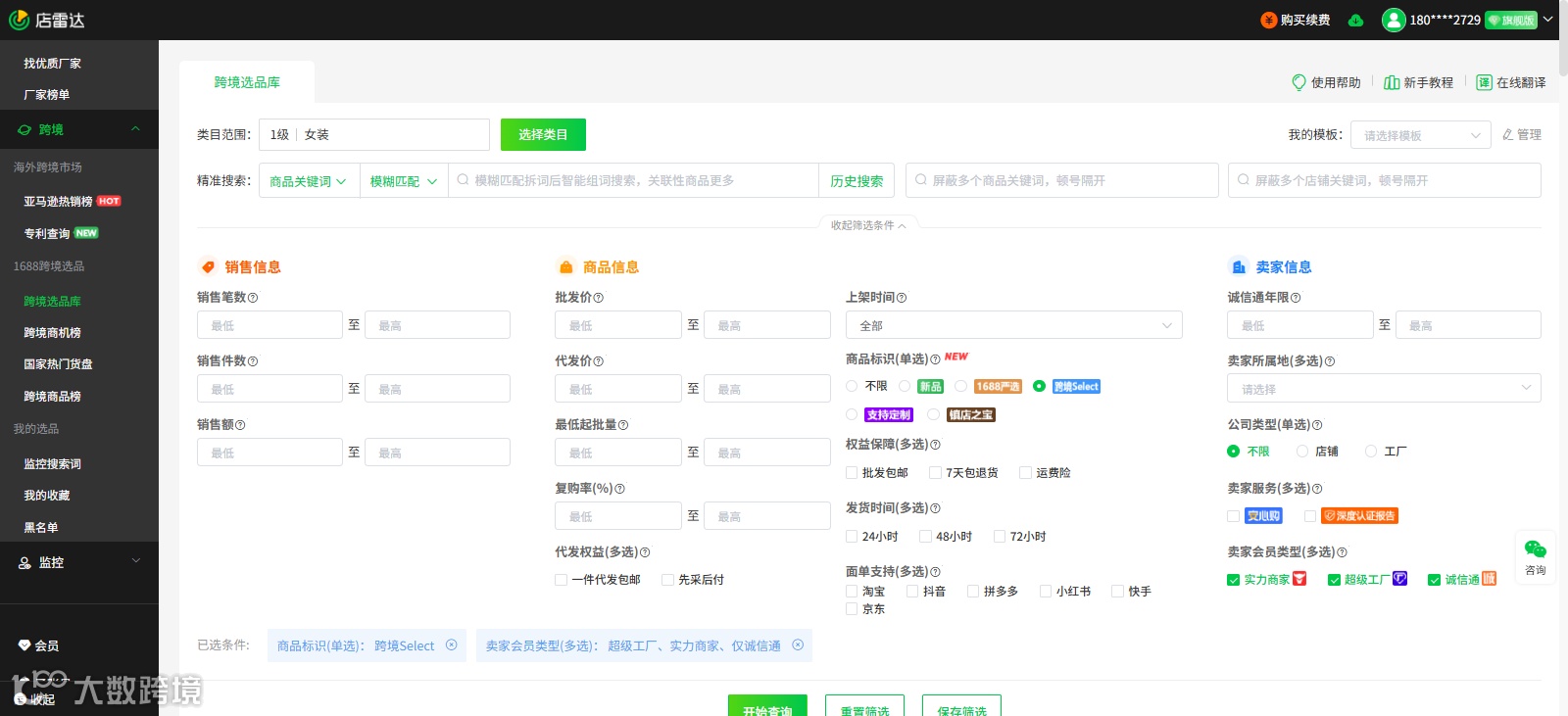Click the 保存筛选 button
This screenshot has height=716, width=1568.
[x=961, y=705]
